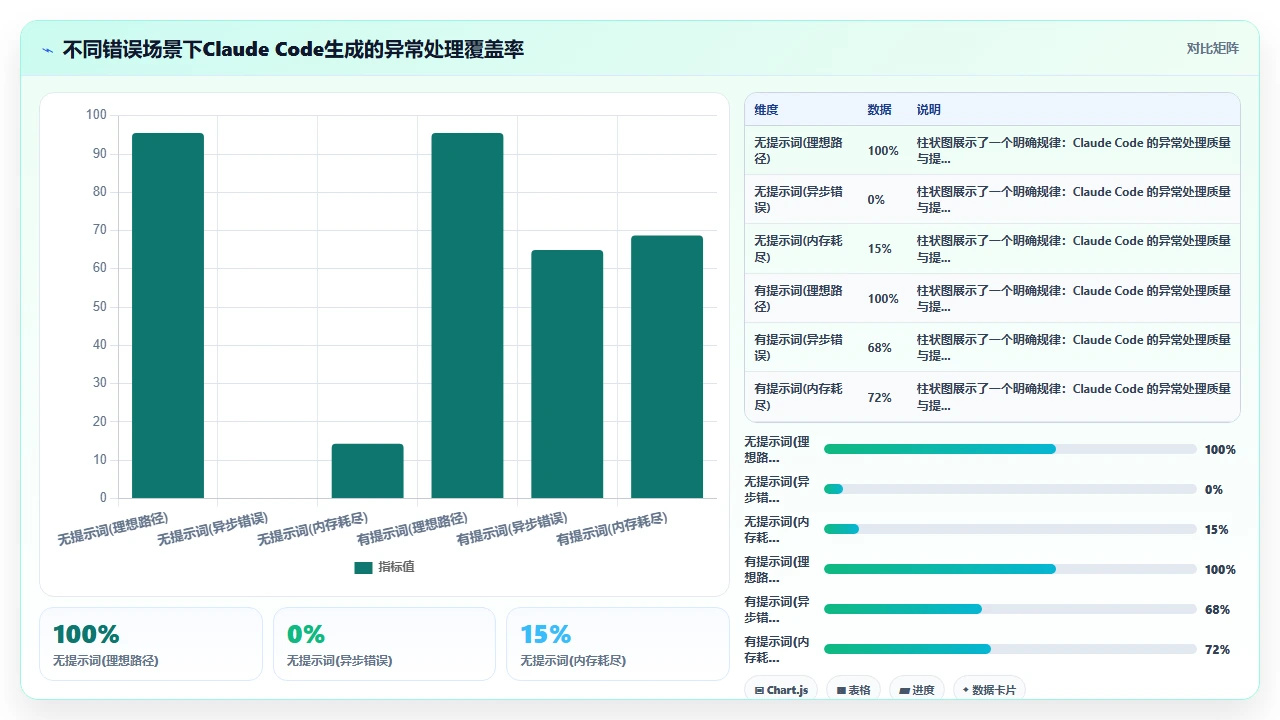Click the 72% value beside the progress bar

tap(1217, 649)
